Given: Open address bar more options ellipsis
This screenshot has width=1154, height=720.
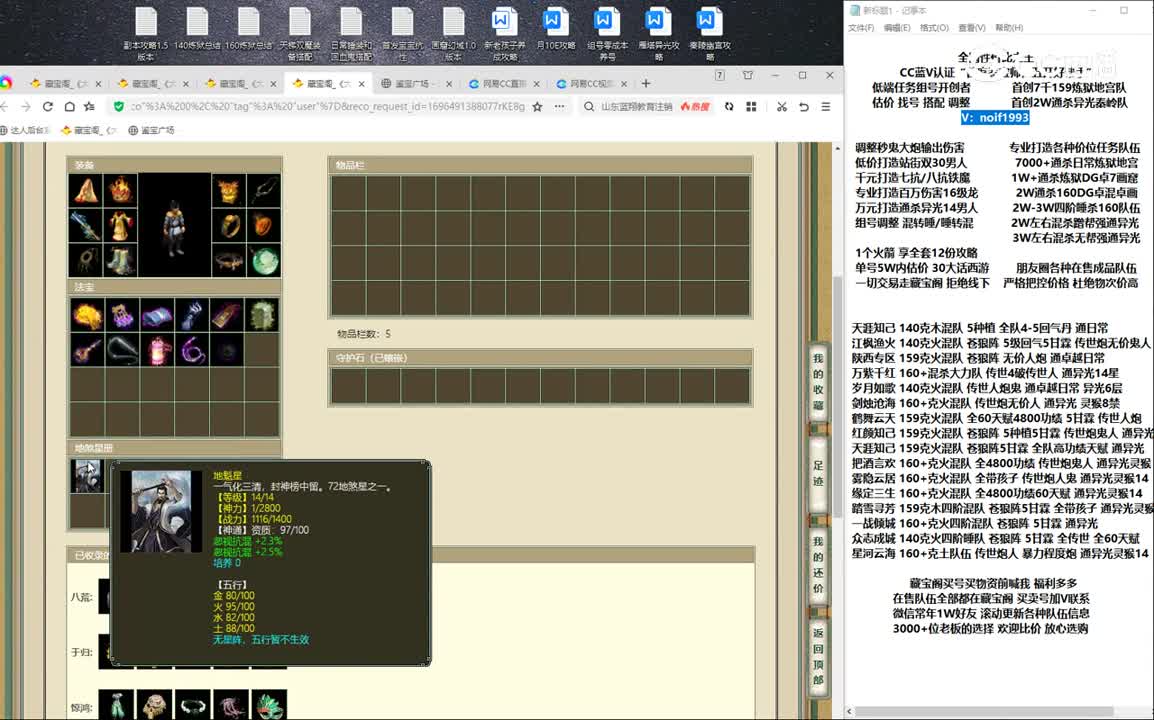Looking at the screenshot, I should click(559, 107).
